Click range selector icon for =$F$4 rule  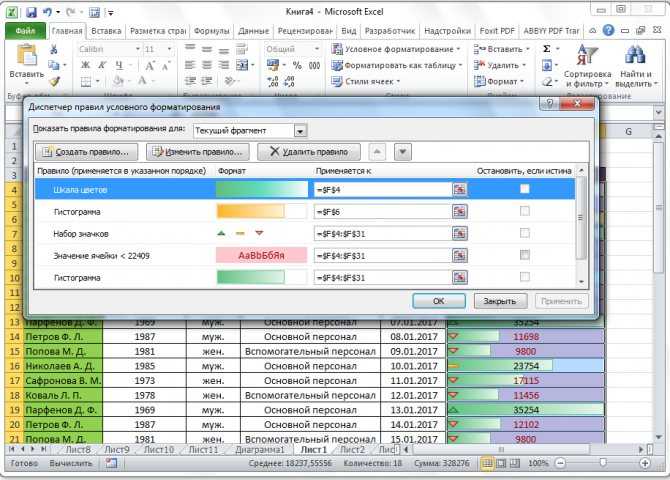pyautogui.click(x=460, y=189)
